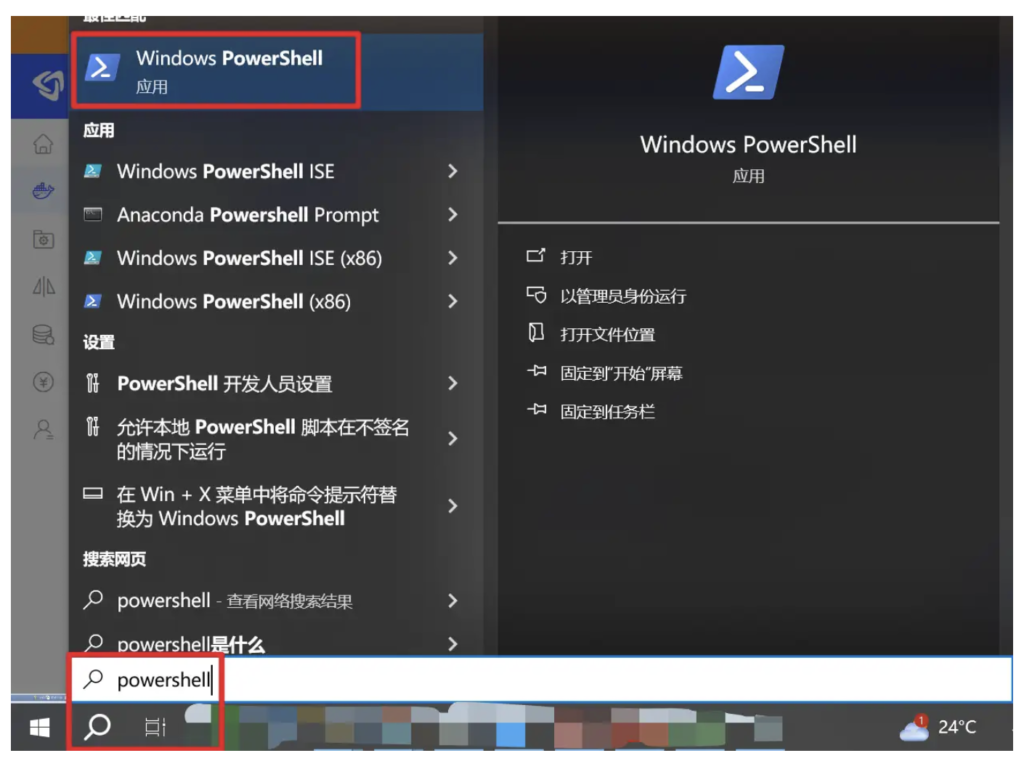This screenshot has height=761, width=1024.
Task: Click the 打开 open icon
Action: coord(536,255)
